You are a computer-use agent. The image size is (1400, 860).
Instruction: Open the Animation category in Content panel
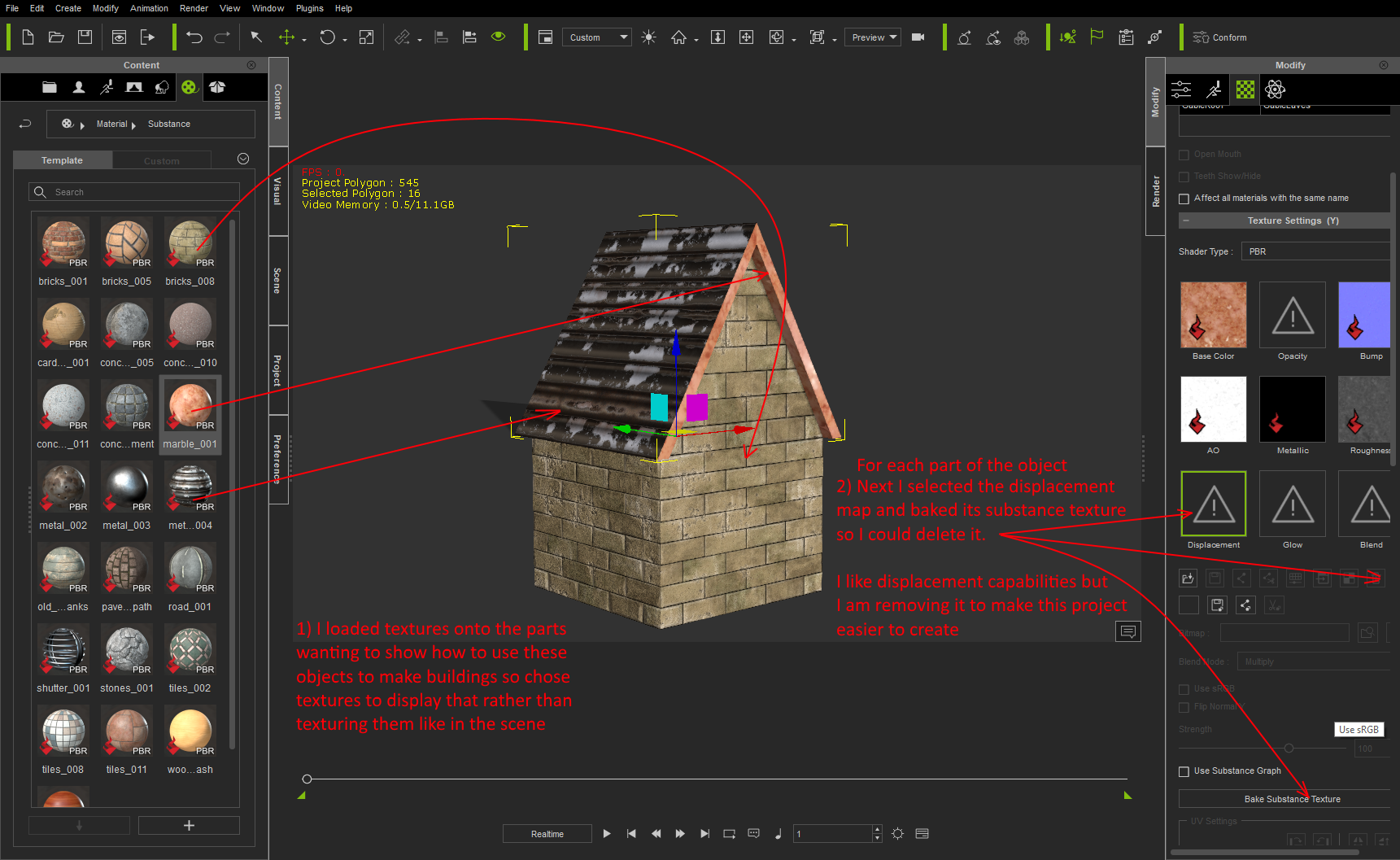(107, 87)
